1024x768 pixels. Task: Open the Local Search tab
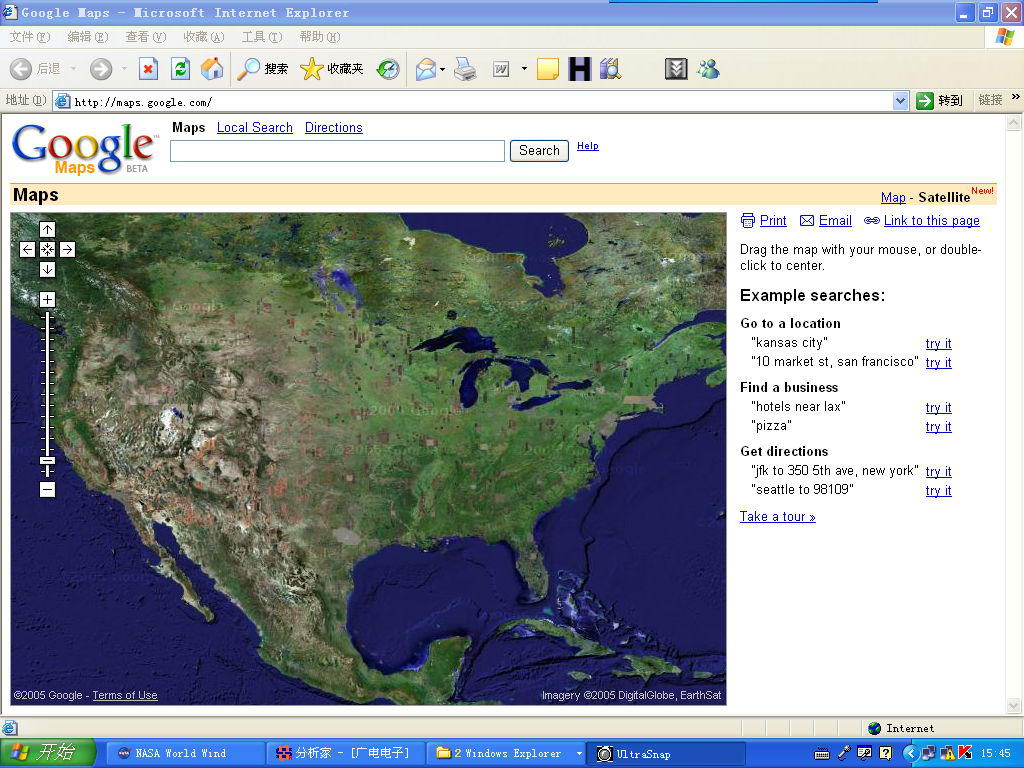coord(254,128)
